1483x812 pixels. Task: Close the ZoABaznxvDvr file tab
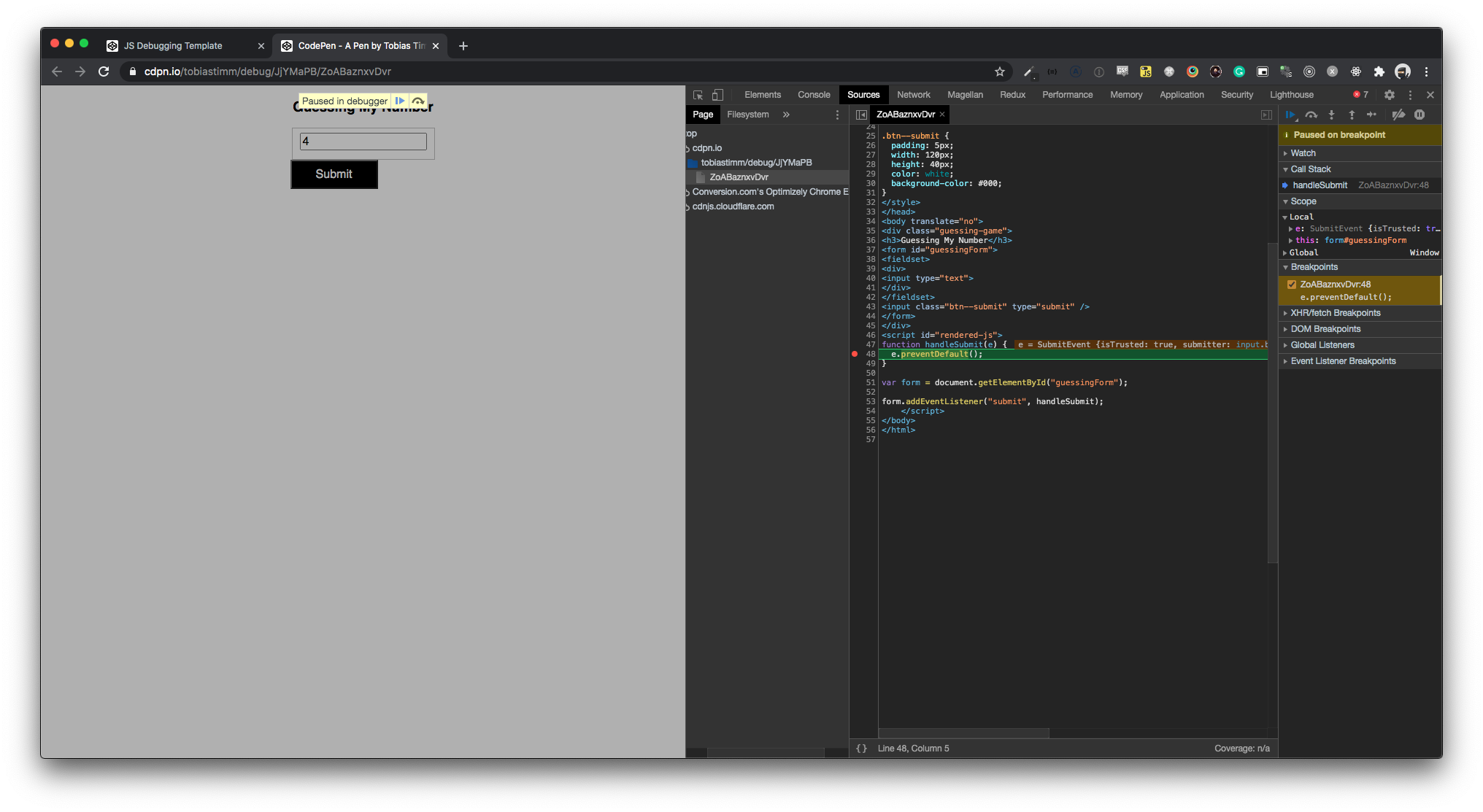pyautogui.click(x=942, y=115)
